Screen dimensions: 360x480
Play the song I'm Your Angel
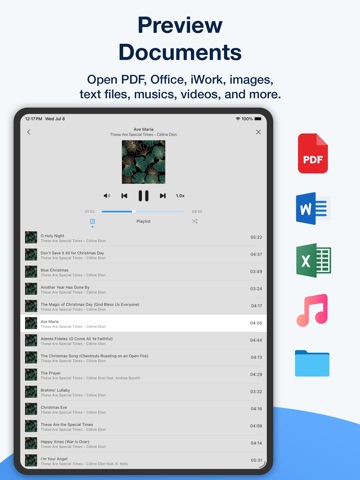(x=143, y=461)
